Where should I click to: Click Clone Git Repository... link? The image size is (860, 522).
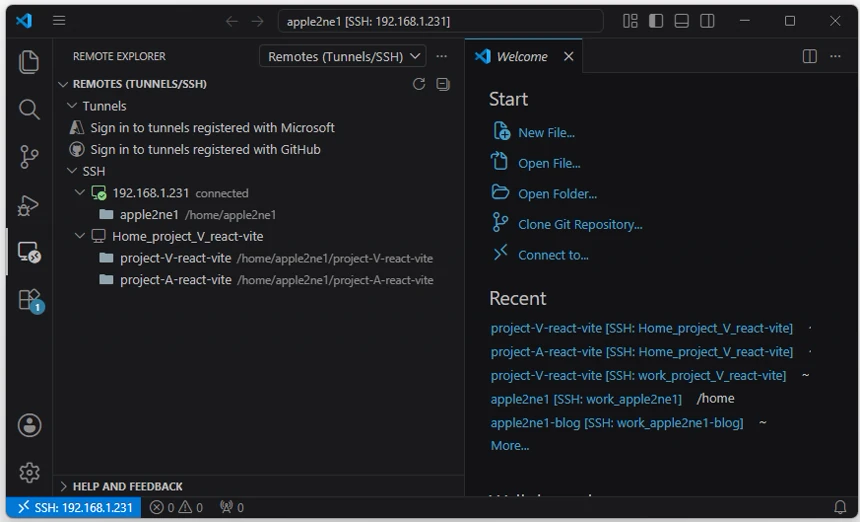click(x=580, y=225)
